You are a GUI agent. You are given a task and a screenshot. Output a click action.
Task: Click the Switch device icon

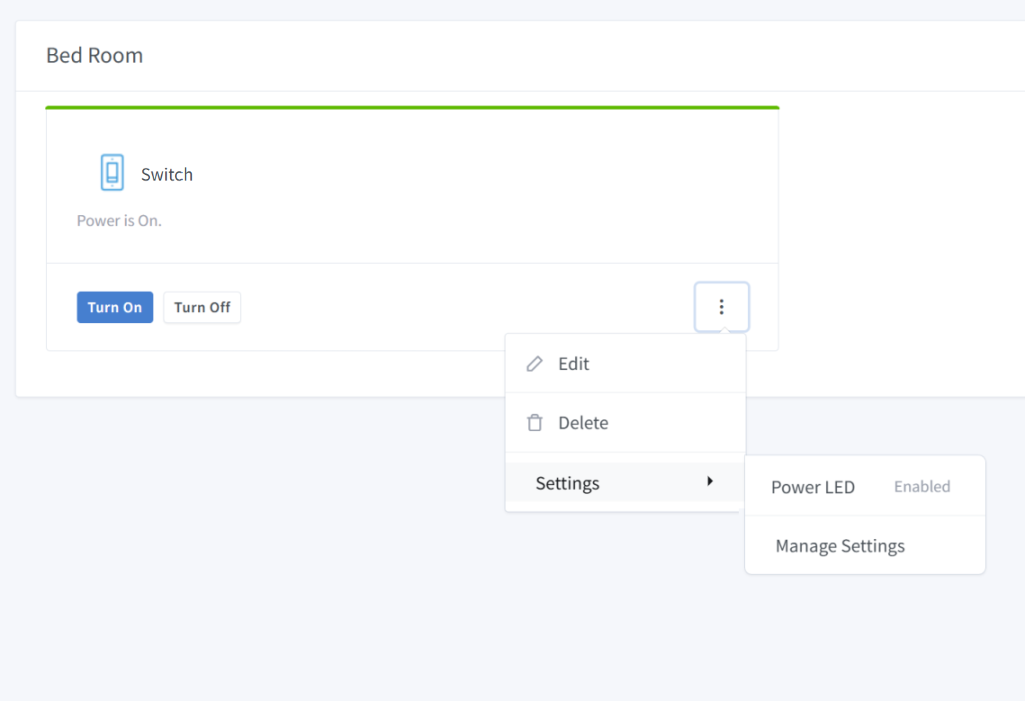(112, 173)
